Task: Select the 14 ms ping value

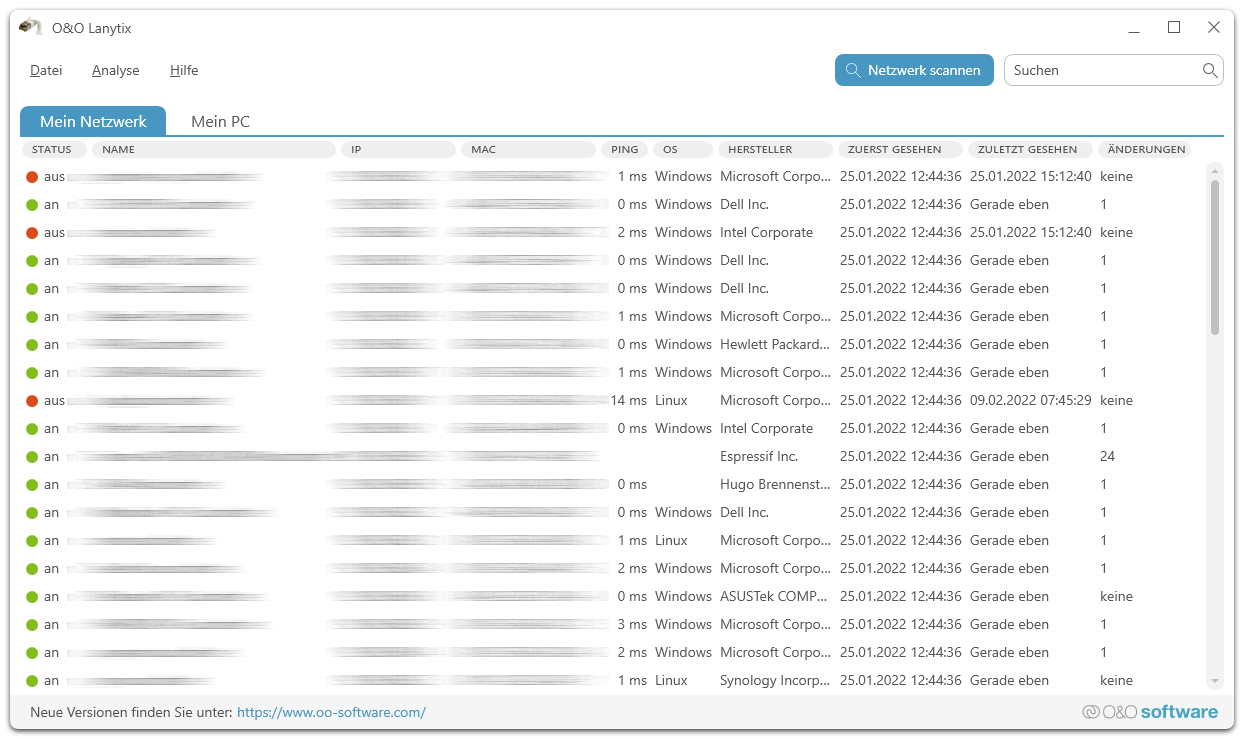Action: pyautogui.click(x=629, y=401)
